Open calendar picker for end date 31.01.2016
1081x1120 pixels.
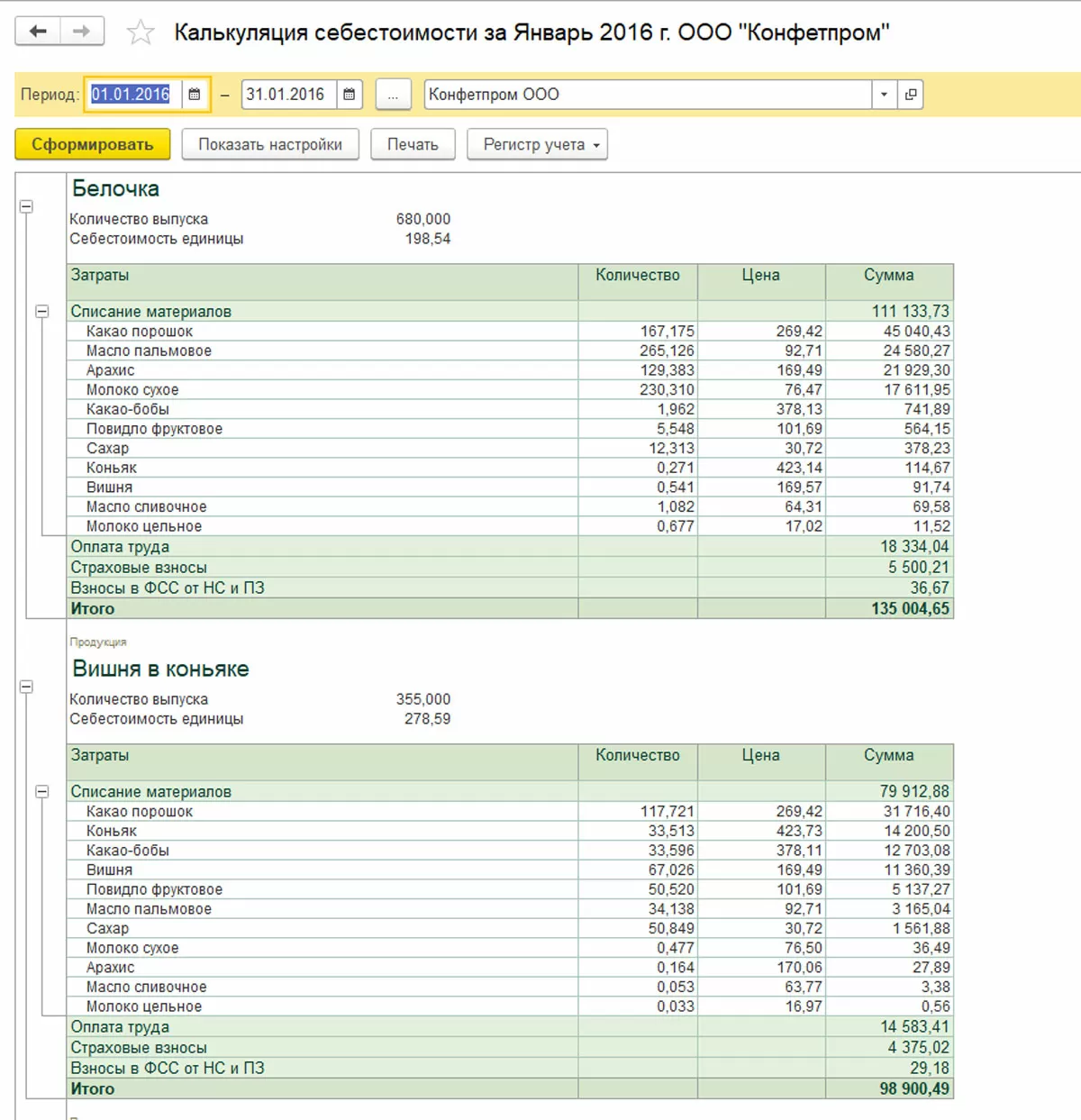[350, 95]
